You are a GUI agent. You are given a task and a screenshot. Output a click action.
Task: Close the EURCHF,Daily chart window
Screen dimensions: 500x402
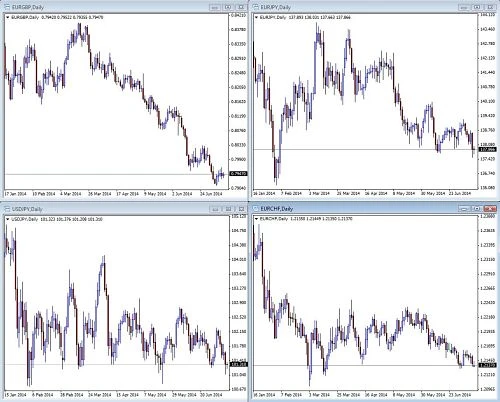(x=490, y=209)
